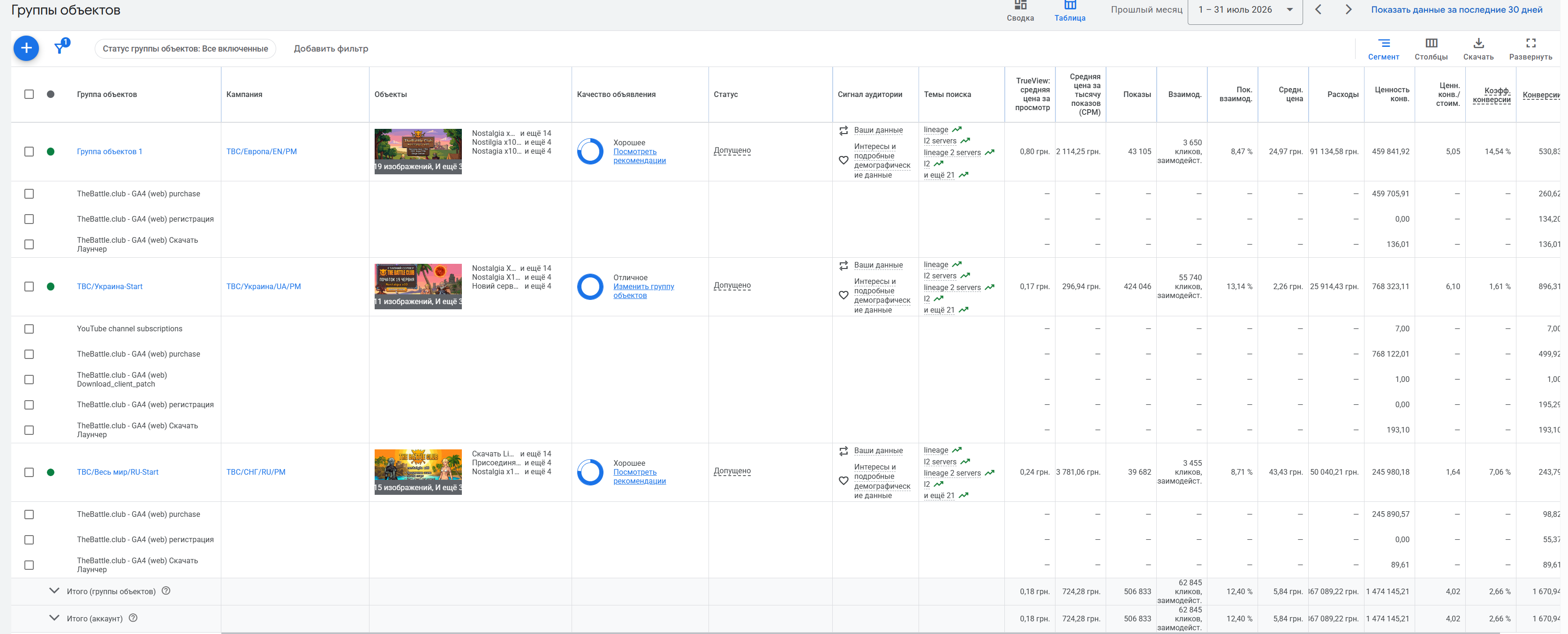Image resolution: width=1568 pixels, height=634 pixels.
Task: Click the blue plus create button
Action: tap(26, 48)
